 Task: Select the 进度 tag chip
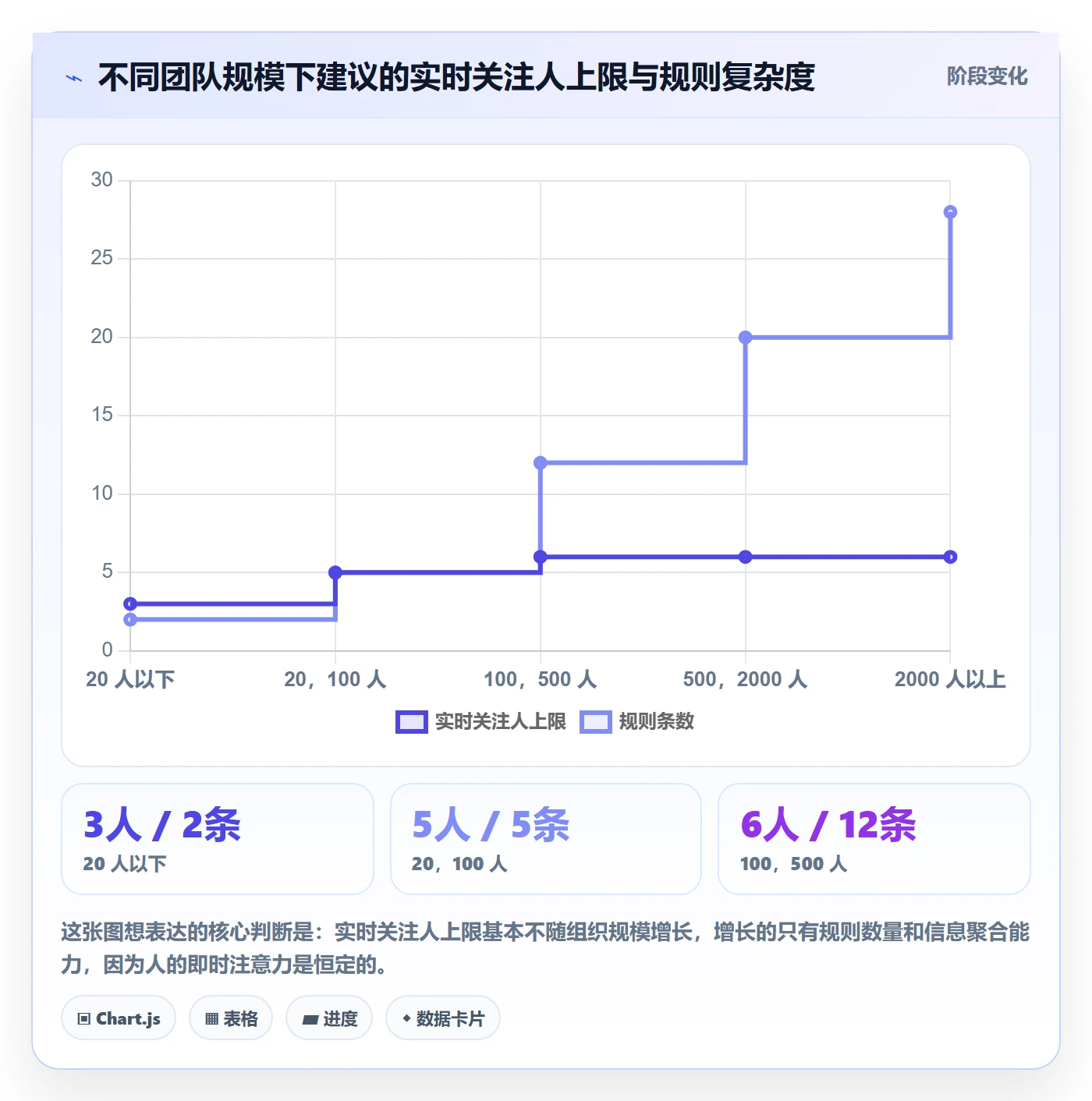tap(329, 1018)
